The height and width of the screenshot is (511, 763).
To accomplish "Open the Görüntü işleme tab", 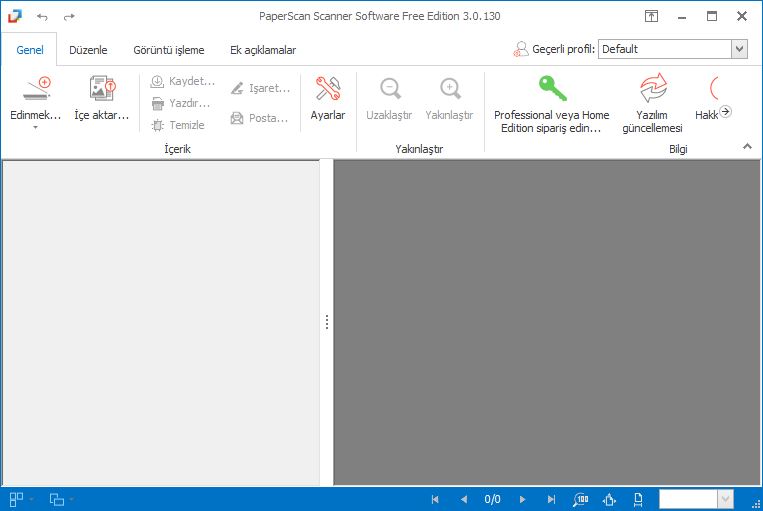I will pyautogui.click(x=169, y=50).
